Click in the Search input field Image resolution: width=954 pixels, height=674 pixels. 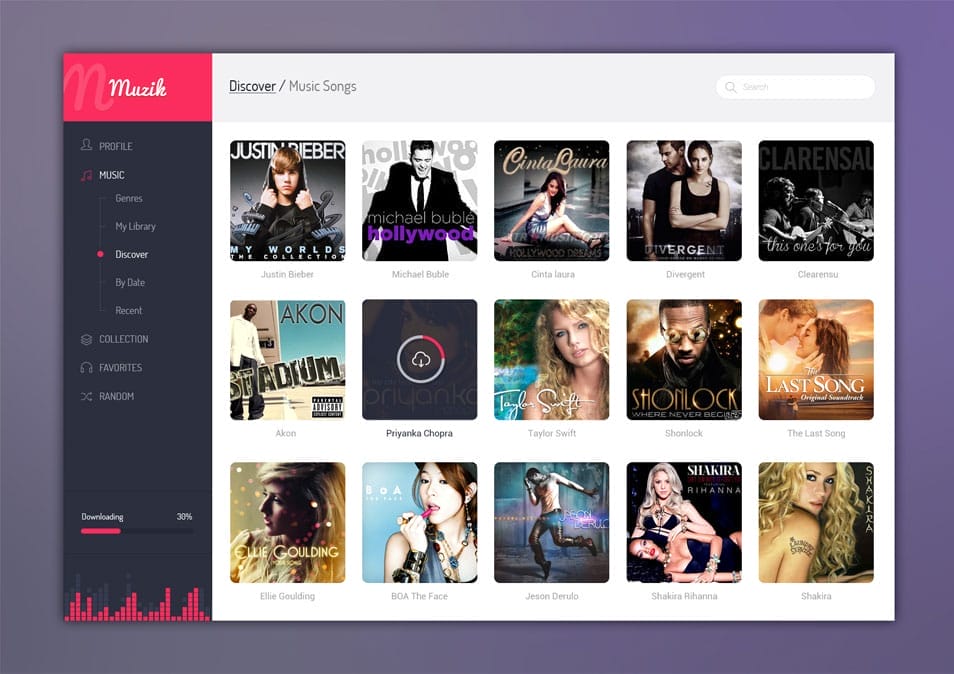tap(800, 87)
